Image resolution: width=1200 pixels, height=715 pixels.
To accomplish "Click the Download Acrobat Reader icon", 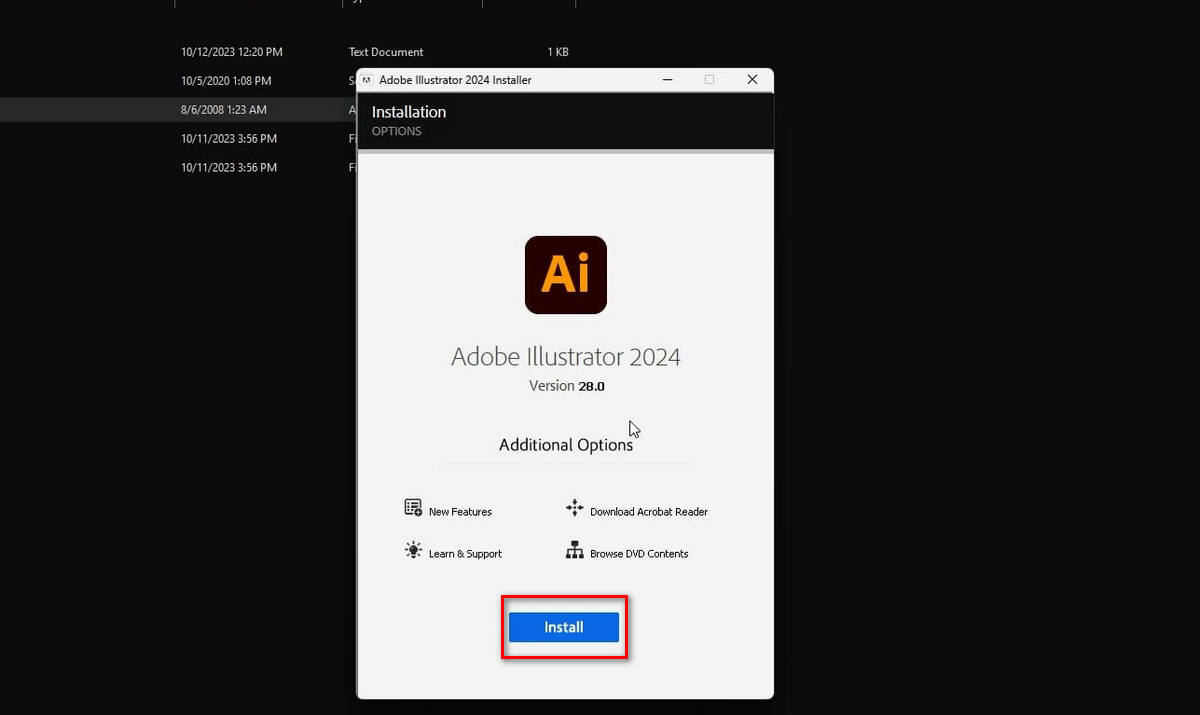I will point(574,508).
